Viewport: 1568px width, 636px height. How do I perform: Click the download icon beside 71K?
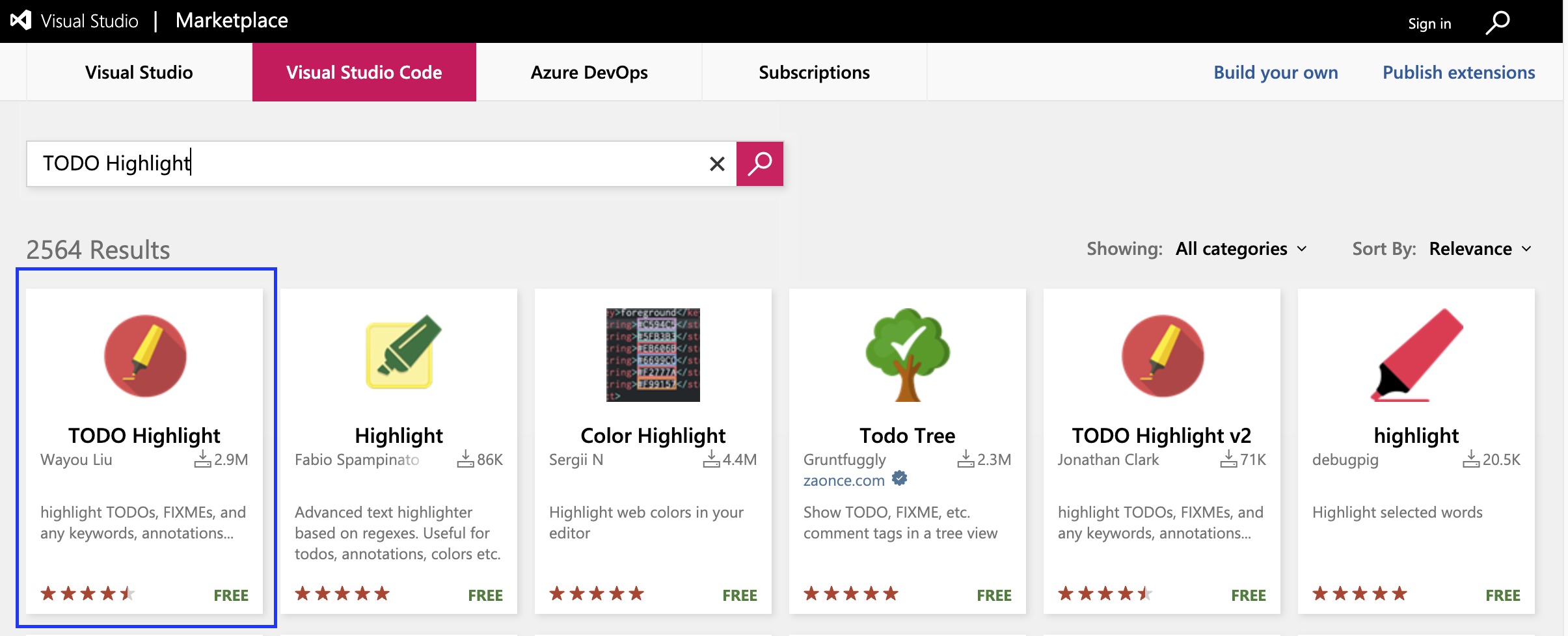click(1228, 459)
